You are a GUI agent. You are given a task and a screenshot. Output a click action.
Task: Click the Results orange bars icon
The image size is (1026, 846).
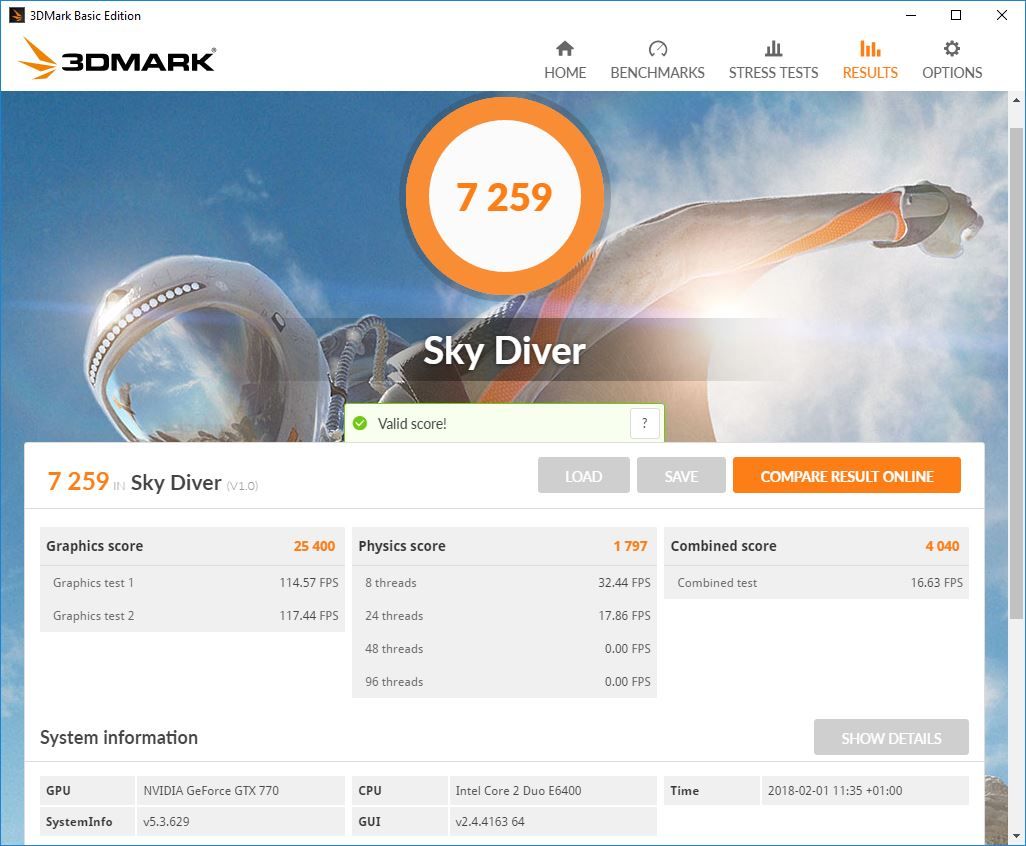[x=870, y=48]
